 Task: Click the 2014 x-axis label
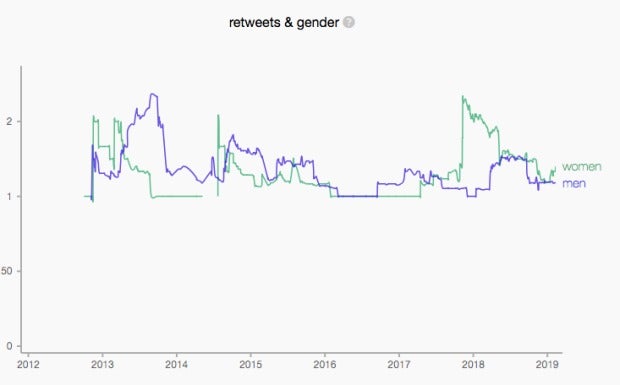[x=176, y=364]
